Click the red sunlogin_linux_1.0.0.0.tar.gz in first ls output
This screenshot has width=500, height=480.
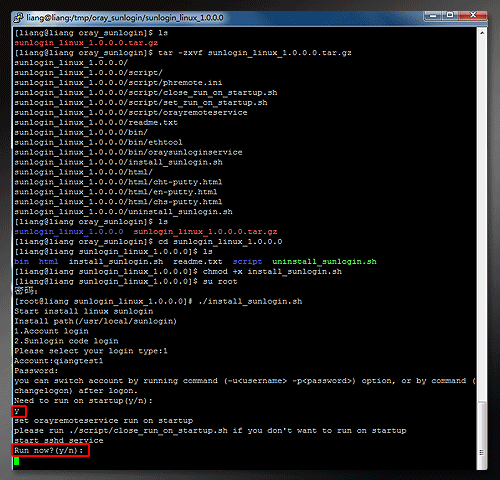coord(86,43)
